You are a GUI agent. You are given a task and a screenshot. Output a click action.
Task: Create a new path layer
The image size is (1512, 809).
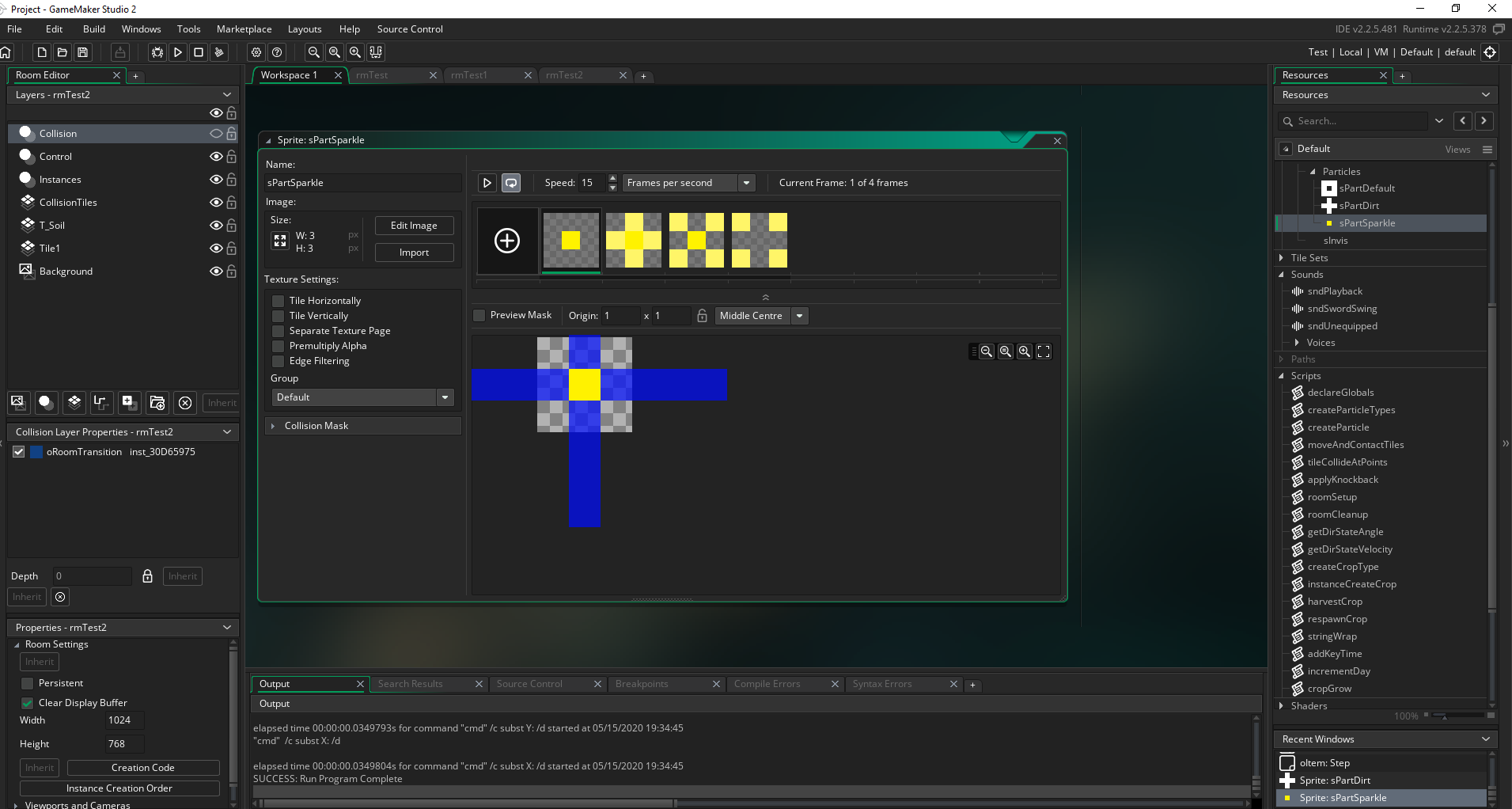click(100, 402)
